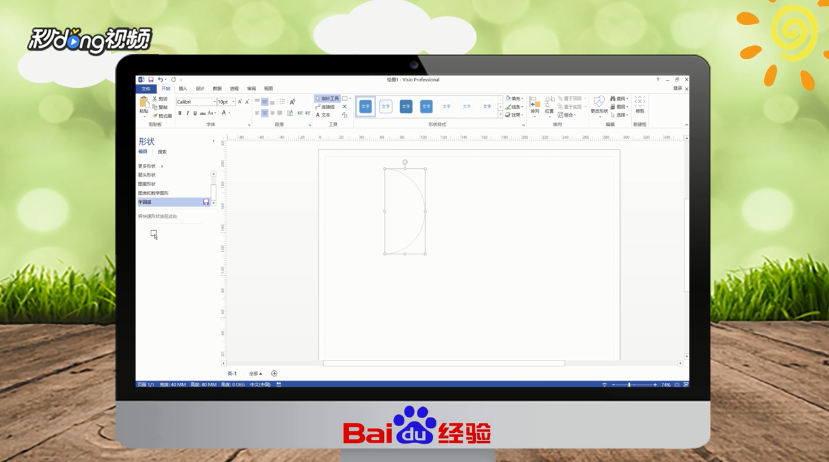Open the All pages 全部 list
This screenshot has height=462, width=829.
[255, 373]
